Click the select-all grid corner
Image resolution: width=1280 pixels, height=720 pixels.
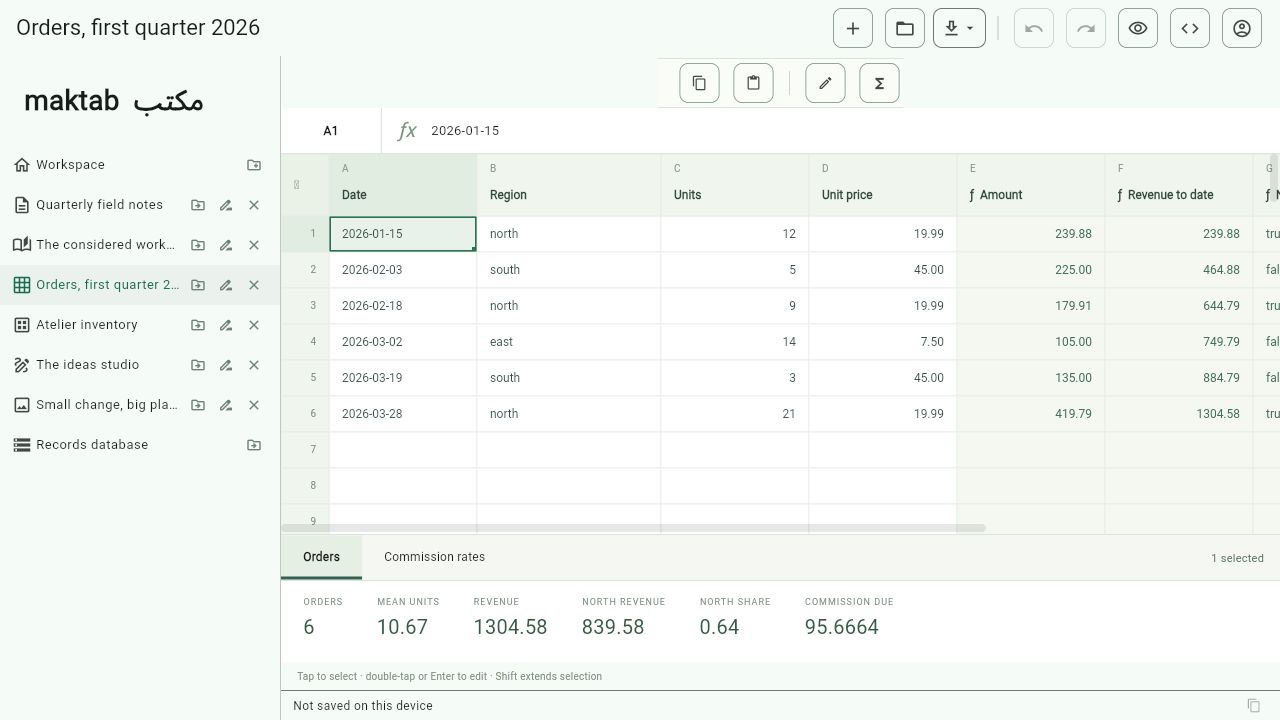[305, 185]
